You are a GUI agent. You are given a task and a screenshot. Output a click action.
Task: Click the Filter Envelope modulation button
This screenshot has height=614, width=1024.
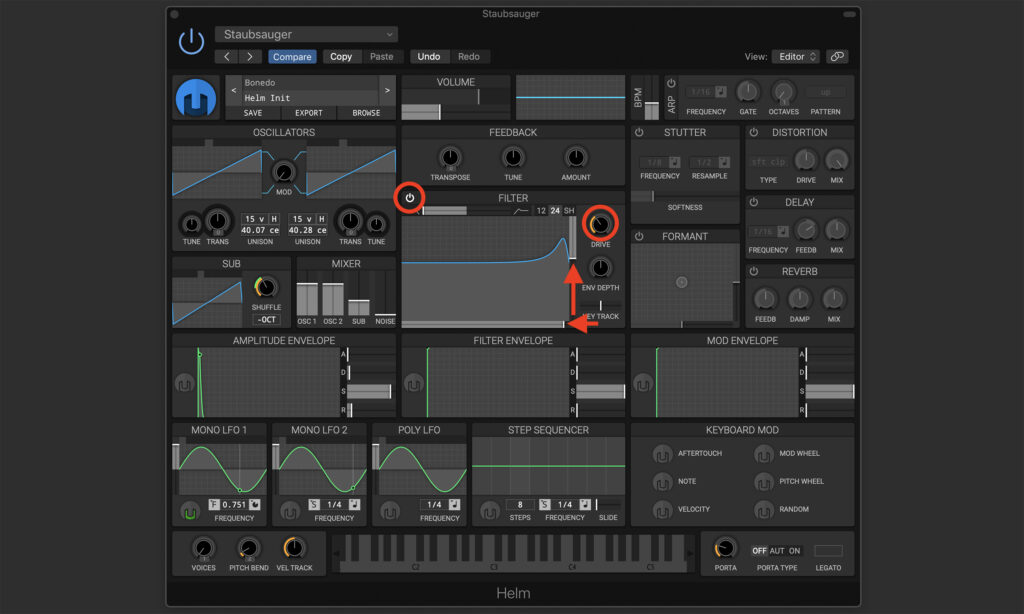[x=413, y=383]
